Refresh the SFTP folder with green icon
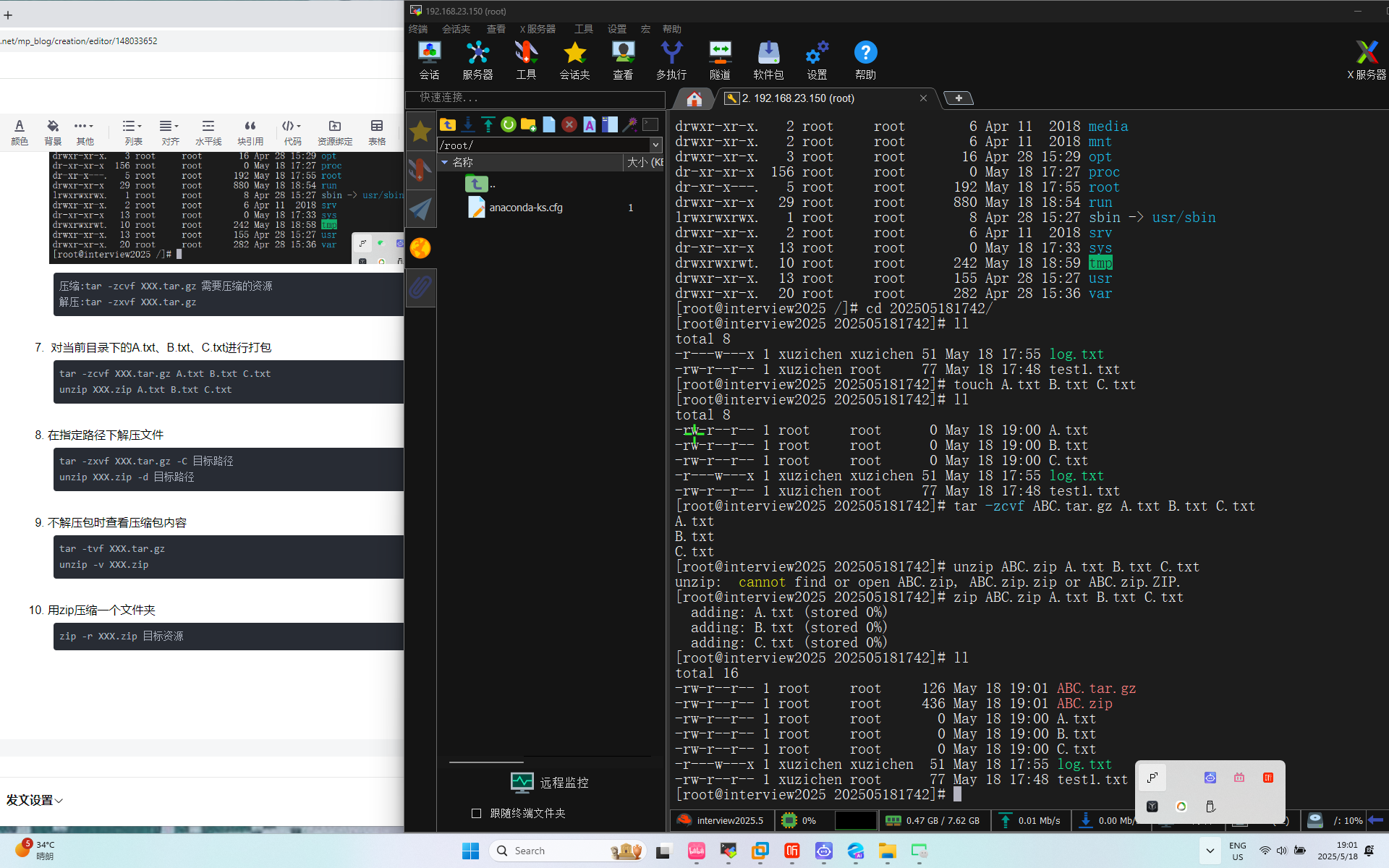Viewport: 1389px width, 868px height. click(x=509, y=124)
